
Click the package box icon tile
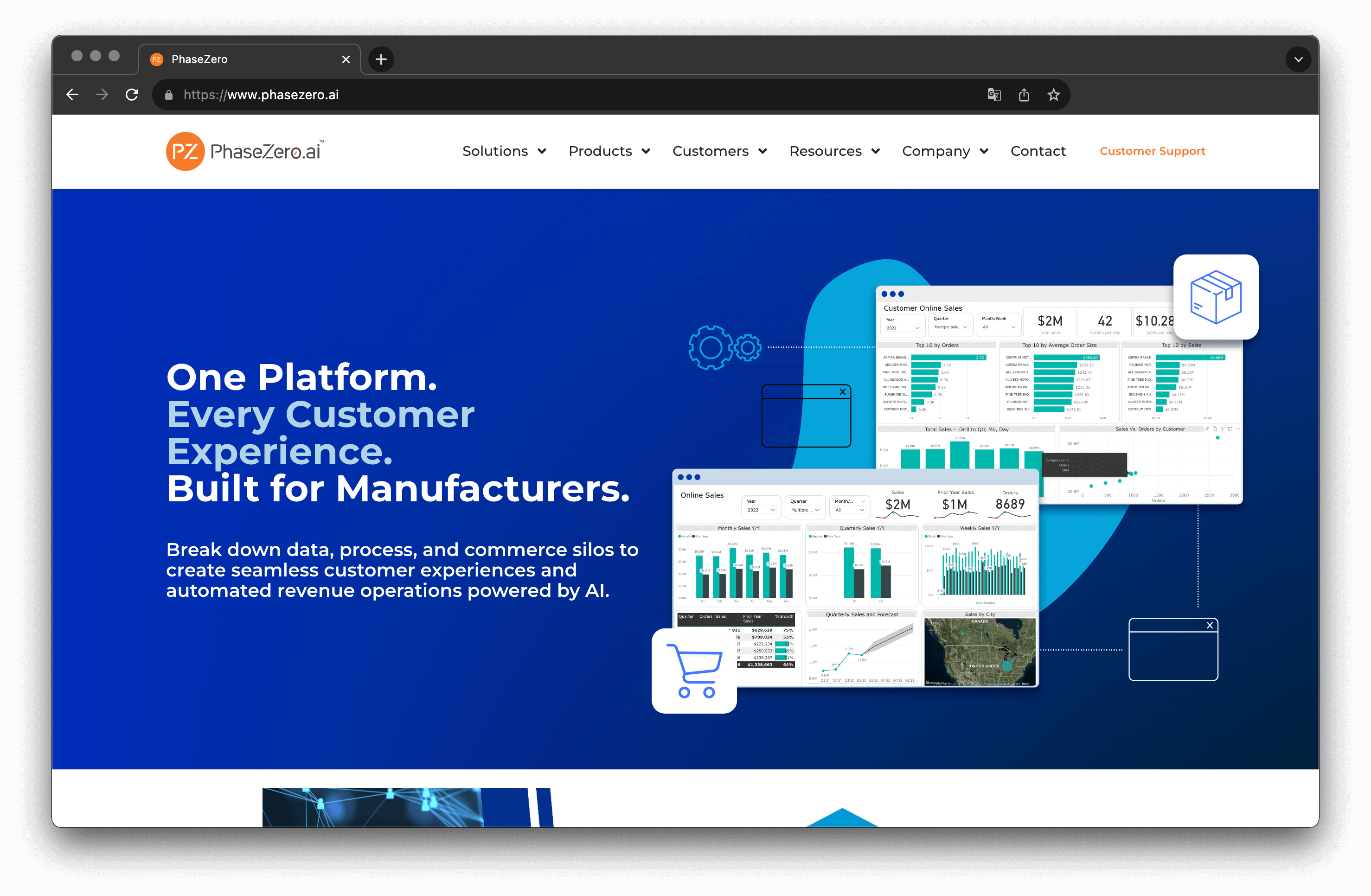pos(1216,297)
